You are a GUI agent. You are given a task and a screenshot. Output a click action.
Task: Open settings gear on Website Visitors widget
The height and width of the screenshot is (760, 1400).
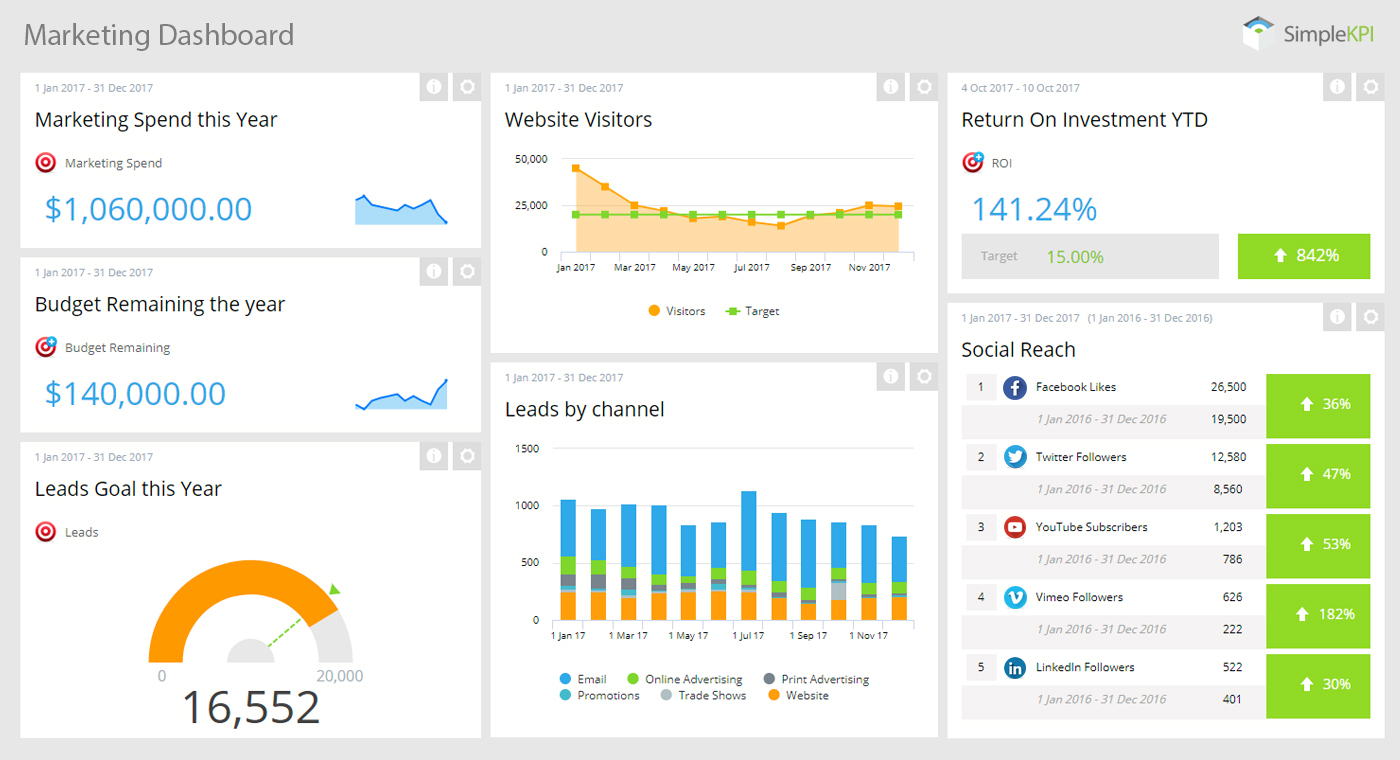pos(923,86)
